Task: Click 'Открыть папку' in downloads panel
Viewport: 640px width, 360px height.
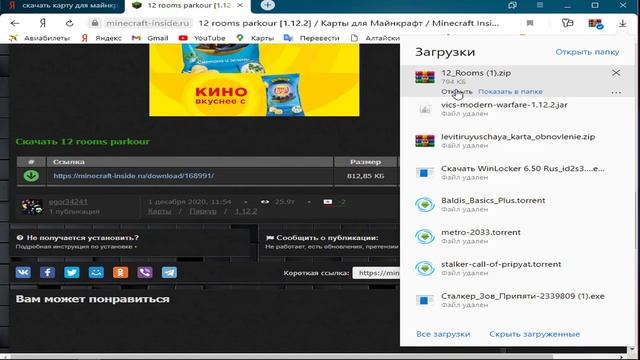Action: click(x=587, y=52)
